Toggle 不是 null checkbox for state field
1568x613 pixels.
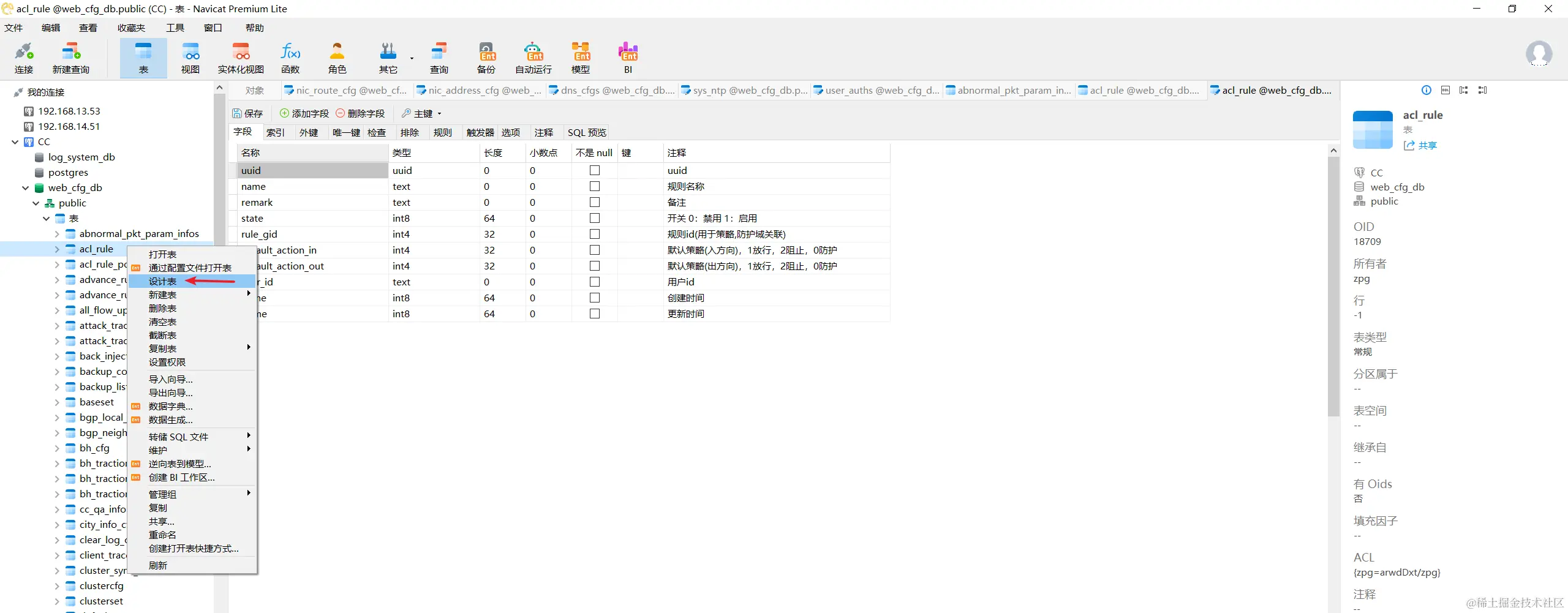595,218
